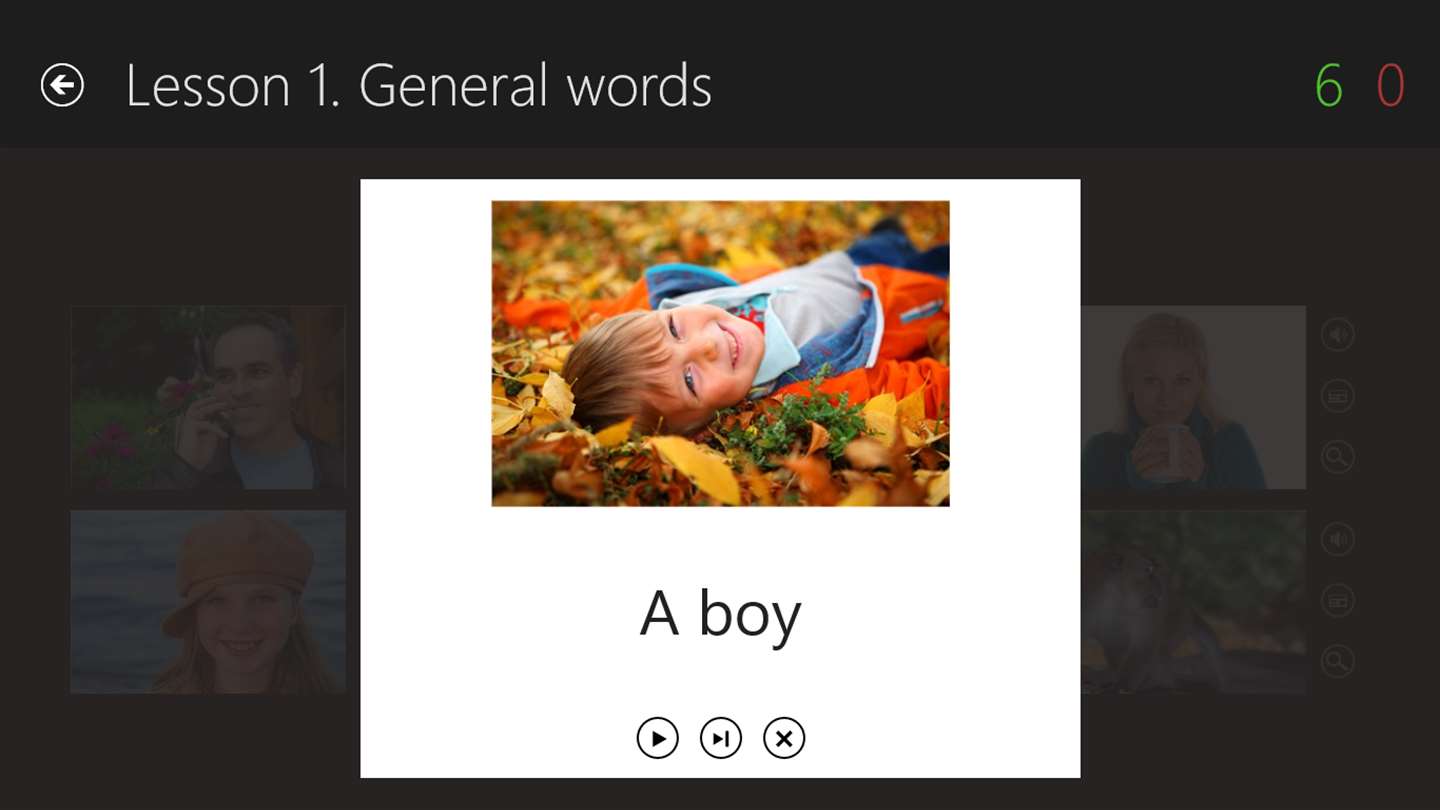
Task: Click the red wrong-answers score 0
Action: 1390,86
